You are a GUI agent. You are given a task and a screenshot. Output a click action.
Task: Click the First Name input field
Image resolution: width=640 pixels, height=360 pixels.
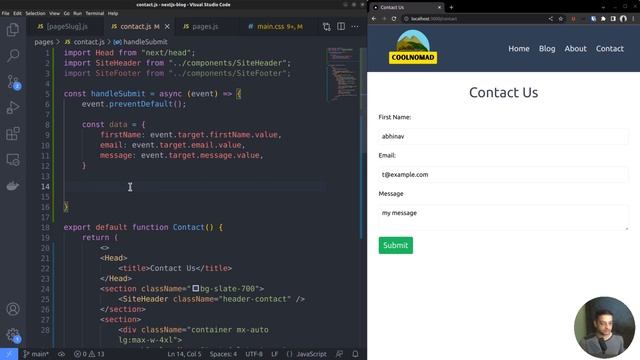tap(503, 136)
